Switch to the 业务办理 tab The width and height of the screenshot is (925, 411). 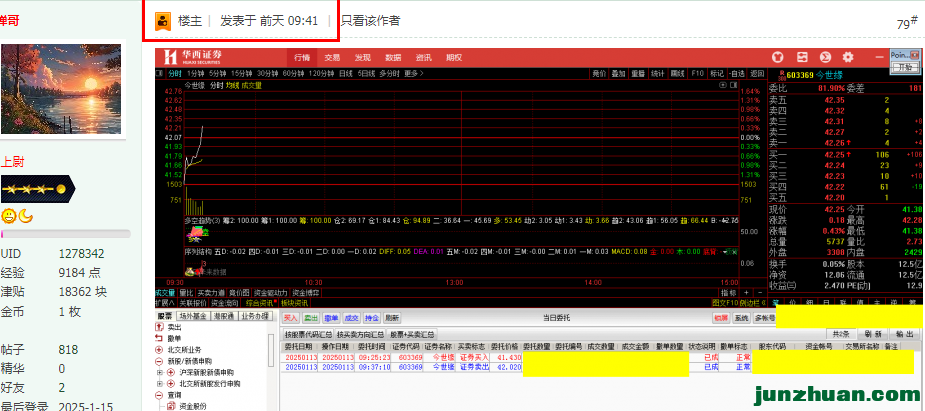[254, 316]
